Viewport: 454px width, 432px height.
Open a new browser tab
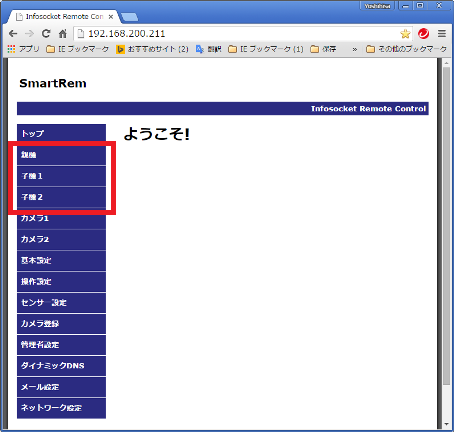[129, 17]
